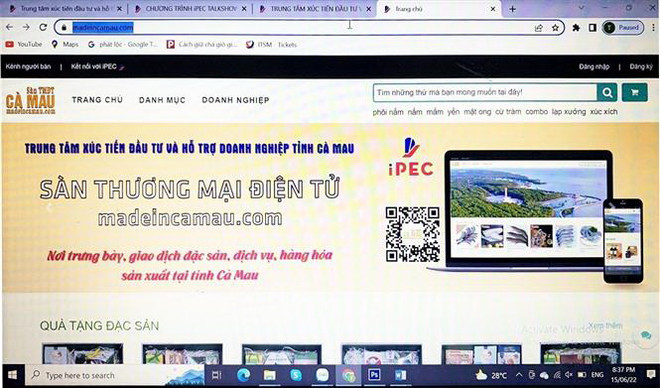
Task: Close the CHƯƠNG TRÌNH IPEC TALKSHOW tab
Action: click(x=244, y=9)
